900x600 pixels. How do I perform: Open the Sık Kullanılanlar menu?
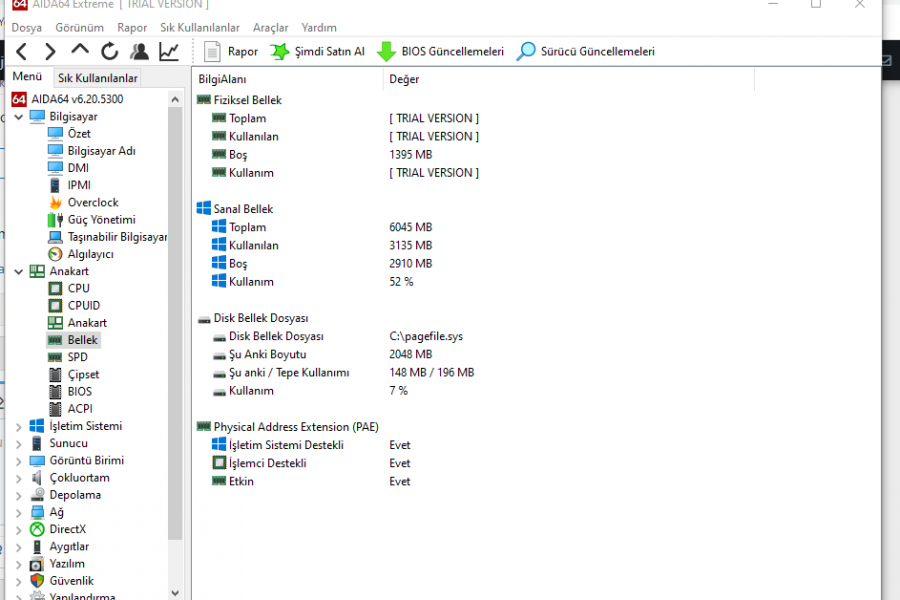coord(200,28)
